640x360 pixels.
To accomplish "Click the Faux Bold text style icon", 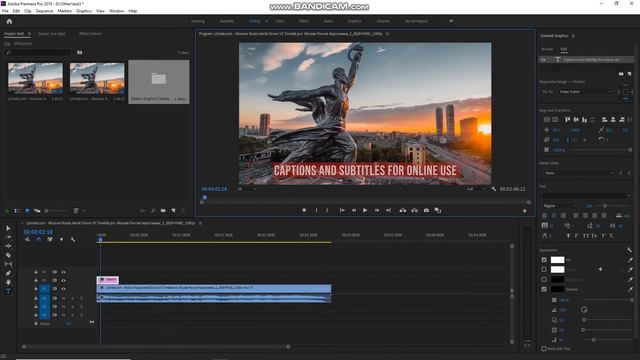I will pyautogui.click(x=568, y=236).
